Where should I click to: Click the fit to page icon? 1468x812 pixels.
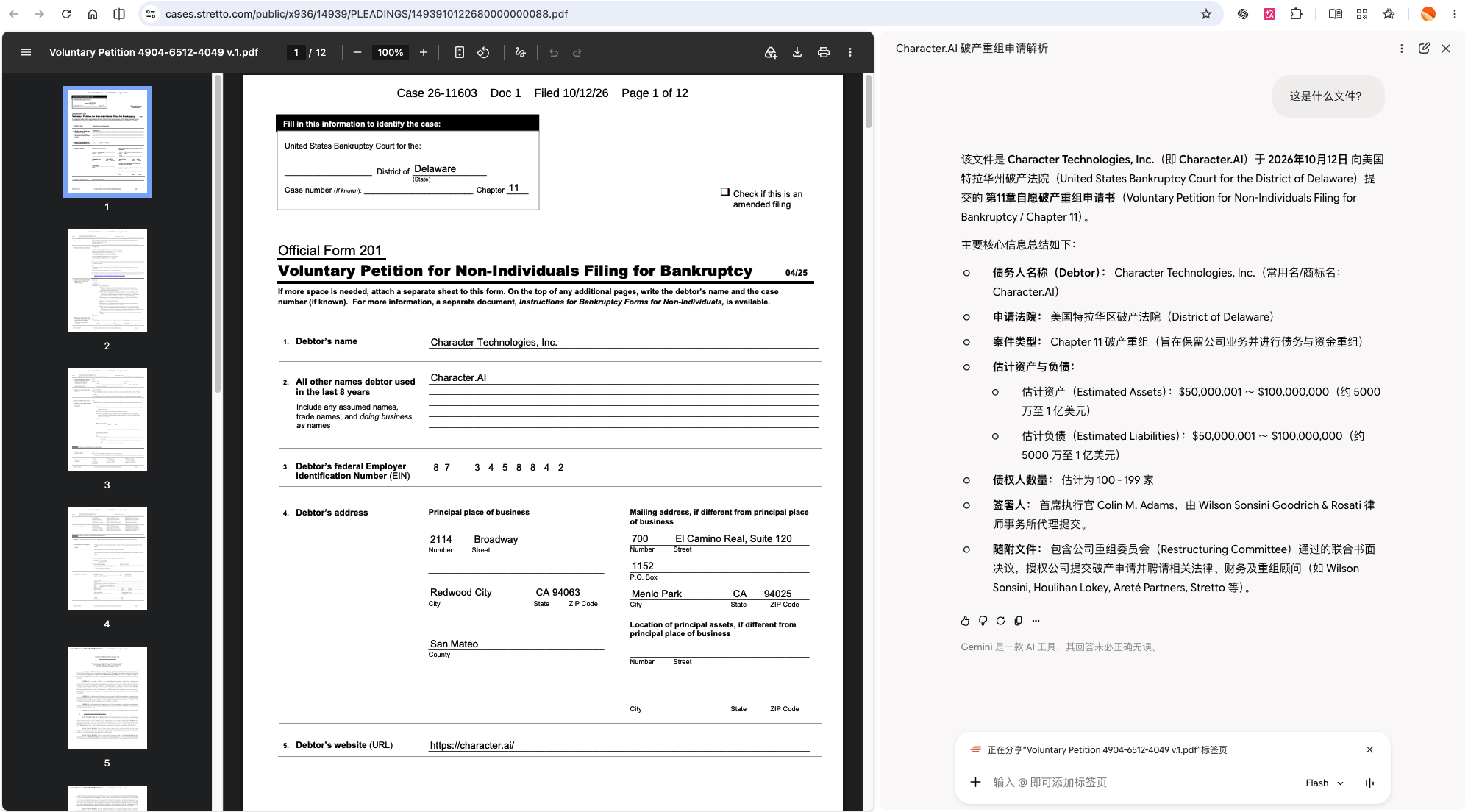460,52
